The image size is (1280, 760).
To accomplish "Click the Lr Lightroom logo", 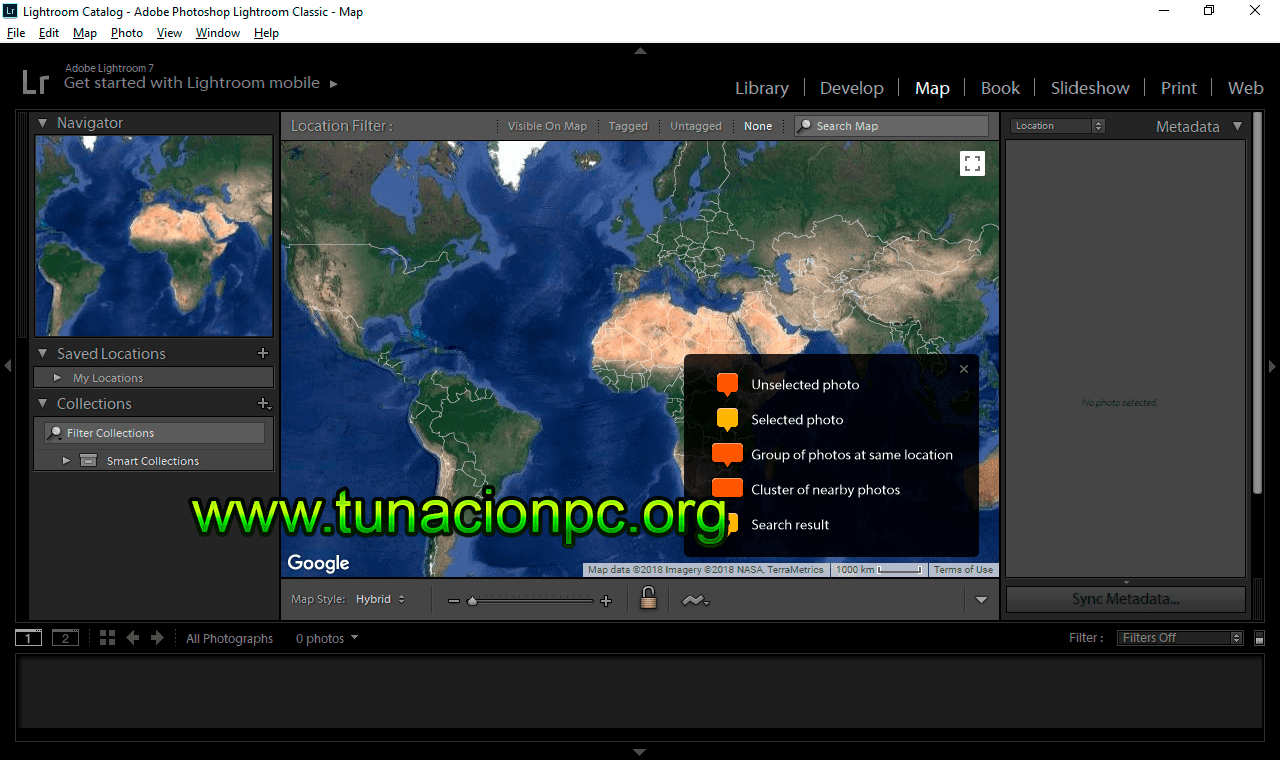I will (x=35, y=81).
